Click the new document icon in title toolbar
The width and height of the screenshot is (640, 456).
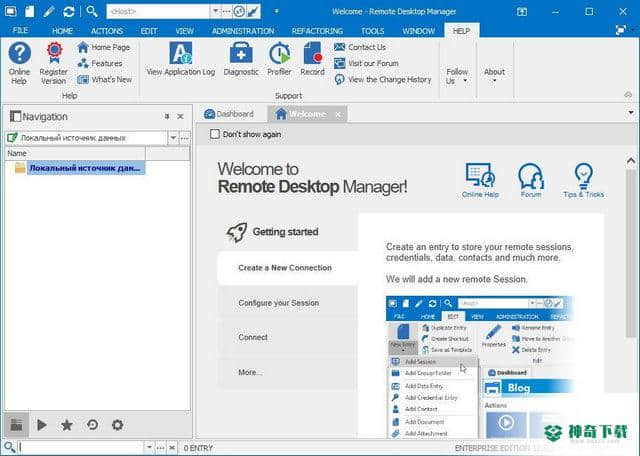tap(30, 11)
